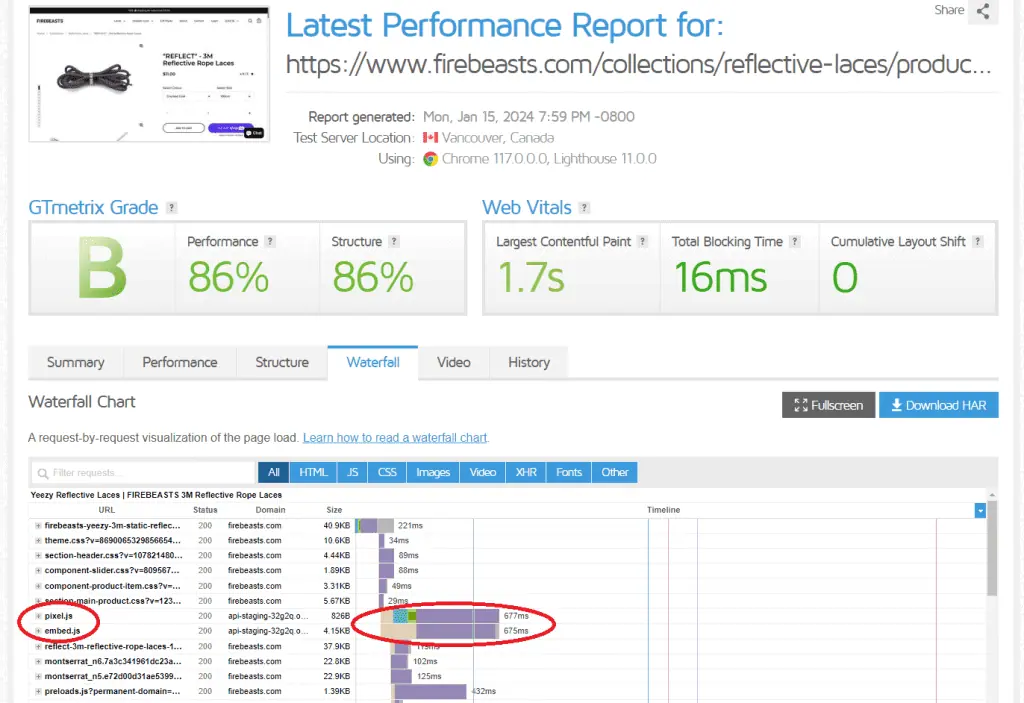1024x703 pixels.
Task: Click the B grade letter
Action: [x=101, y=268]
